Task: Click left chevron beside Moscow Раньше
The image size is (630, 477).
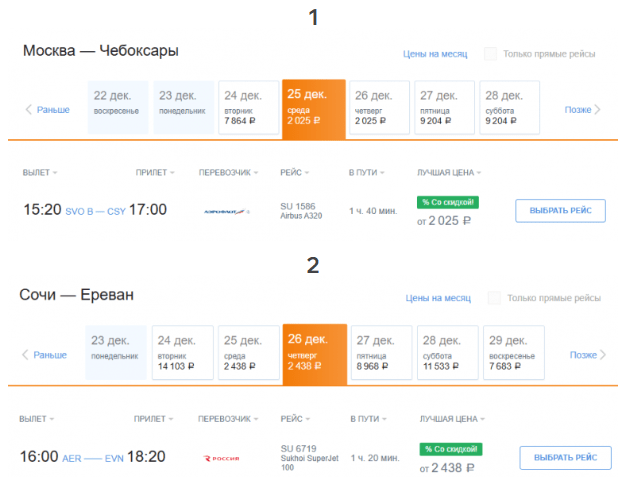Action: pos(29,109)
